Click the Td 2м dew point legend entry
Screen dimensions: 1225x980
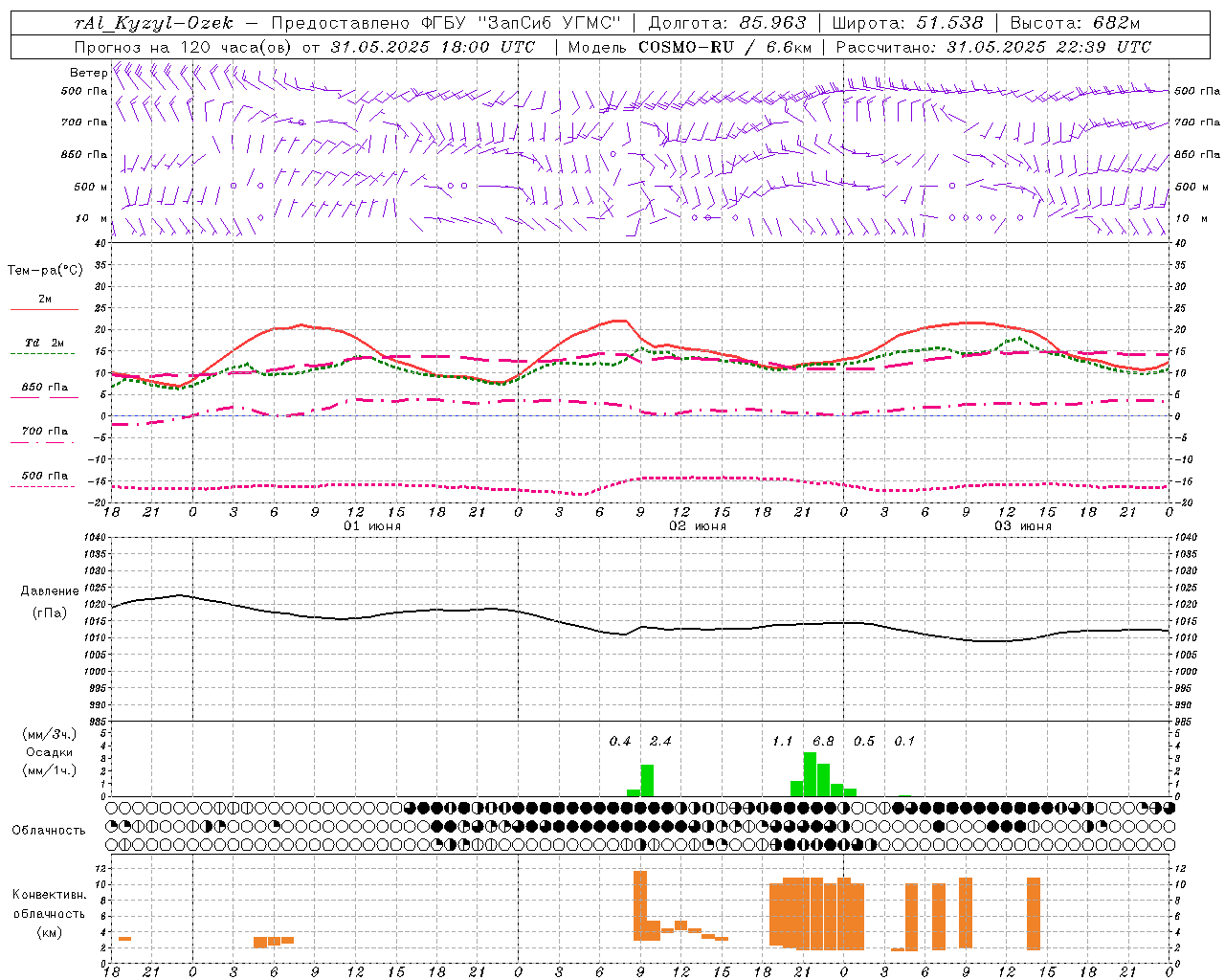[x=45, y=343]
